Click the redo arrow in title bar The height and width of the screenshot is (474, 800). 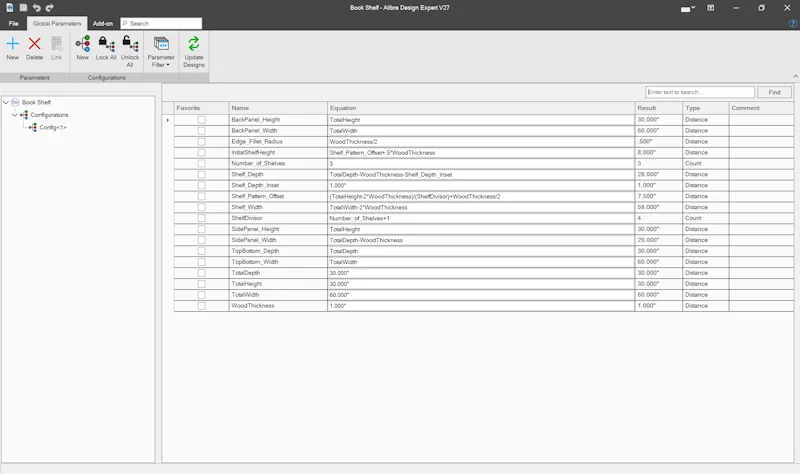(49, 8)
